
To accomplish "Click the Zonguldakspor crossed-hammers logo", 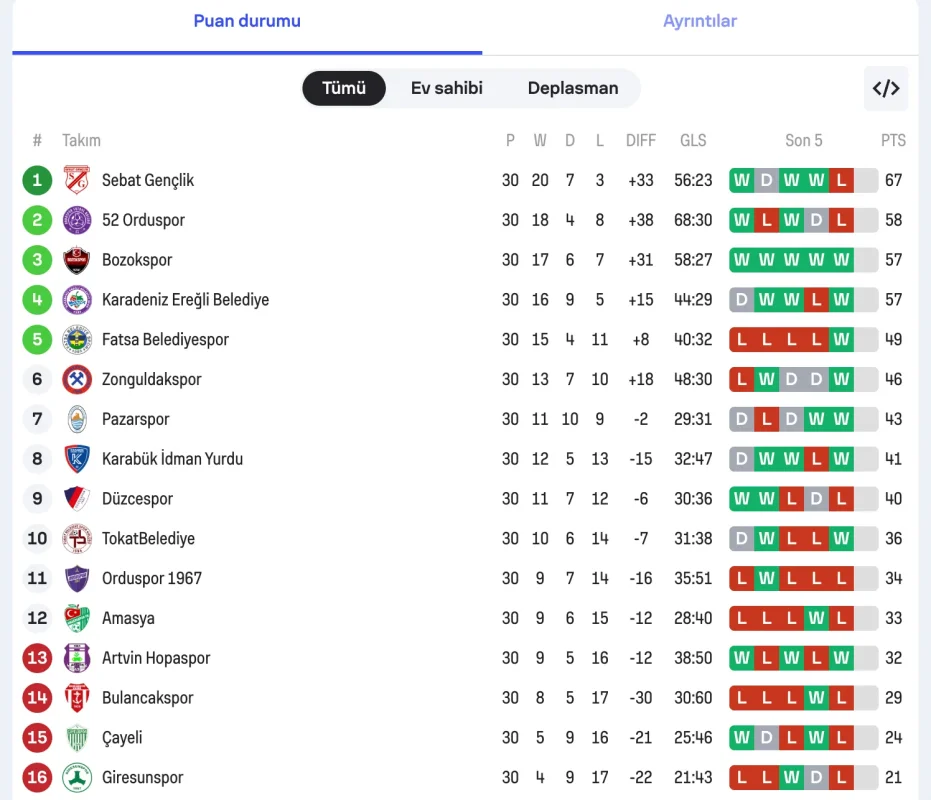I will click(x=77, y=379).
